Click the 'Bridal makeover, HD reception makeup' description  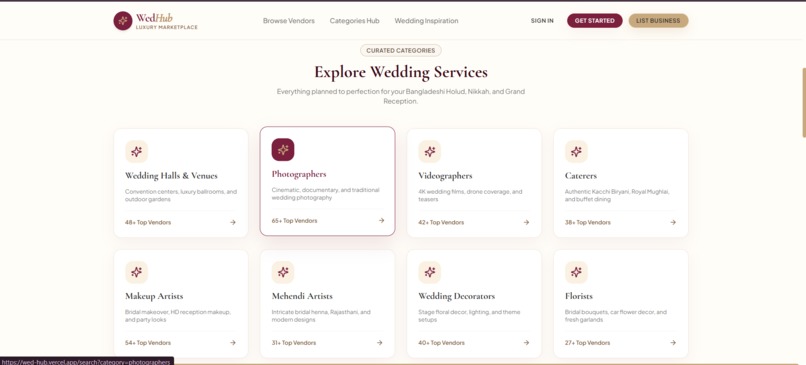coord(178,316)
